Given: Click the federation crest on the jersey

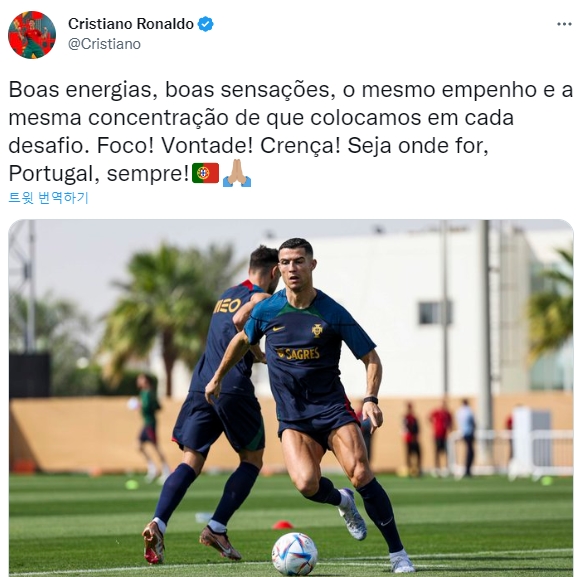Looking at the screenshot, I should (317, 330).
